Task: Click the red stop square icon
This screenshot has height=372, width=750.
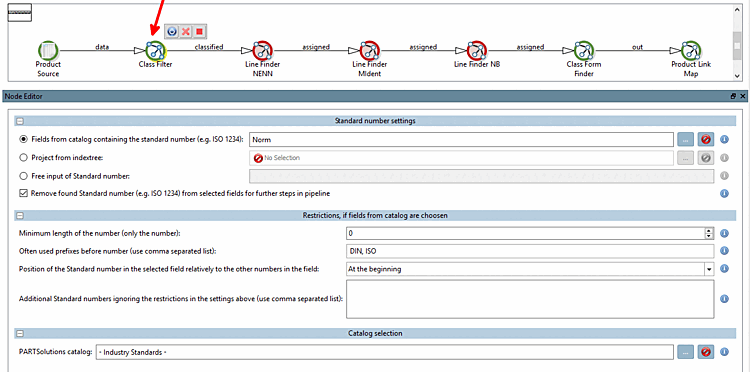Action: (199, 32)
